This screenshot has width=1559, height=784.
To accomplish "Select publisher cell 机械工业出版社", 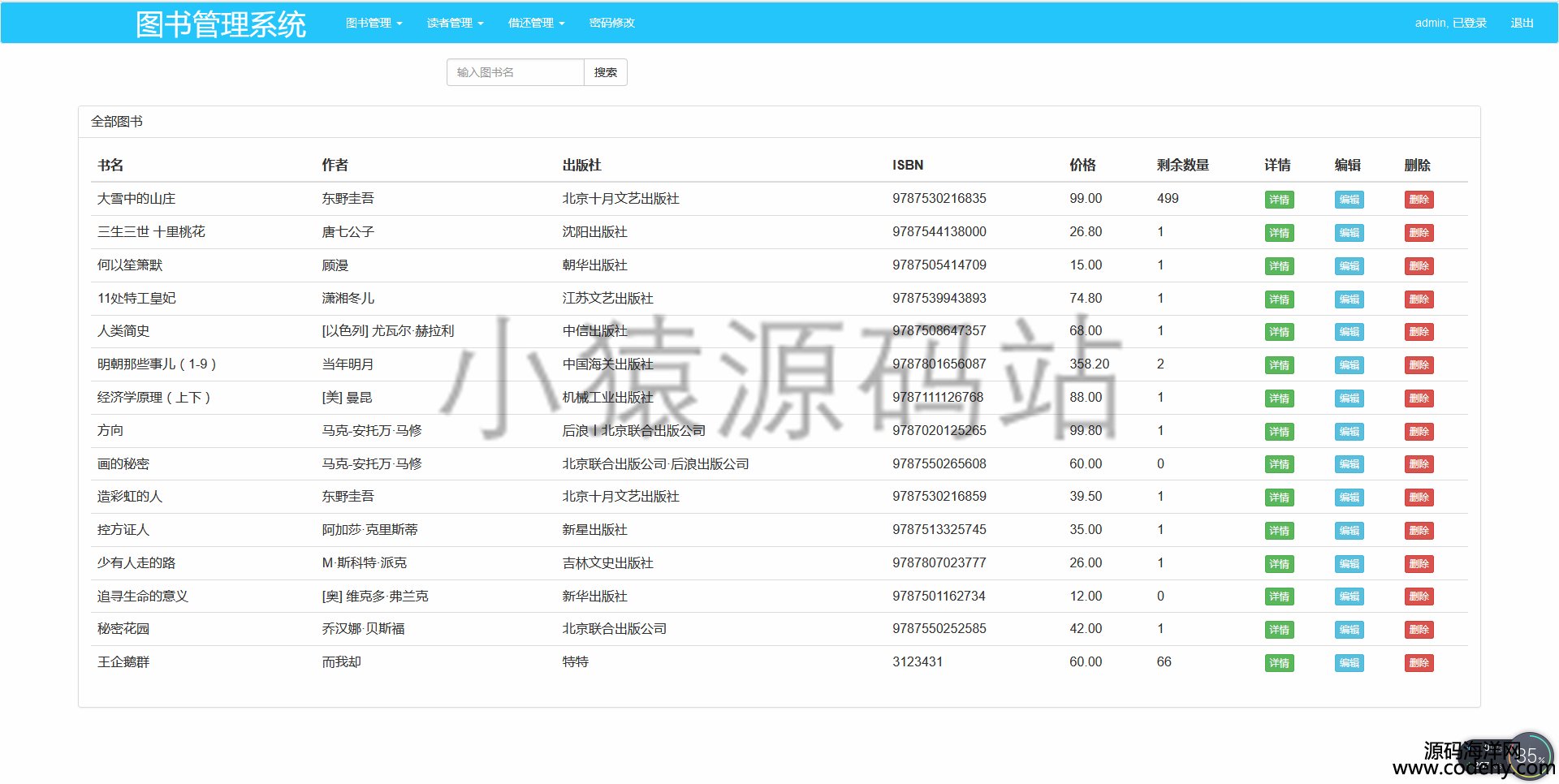I will click(x=607, y=398).
